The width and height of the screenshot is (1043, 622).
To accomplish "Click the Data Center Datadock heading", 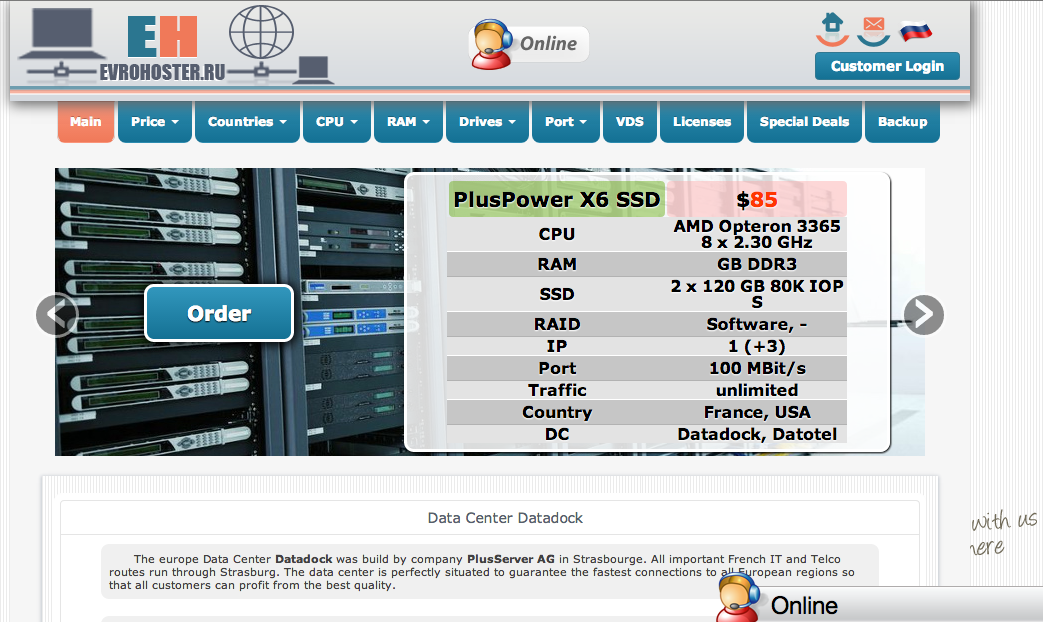I will (x=505, y=518).
